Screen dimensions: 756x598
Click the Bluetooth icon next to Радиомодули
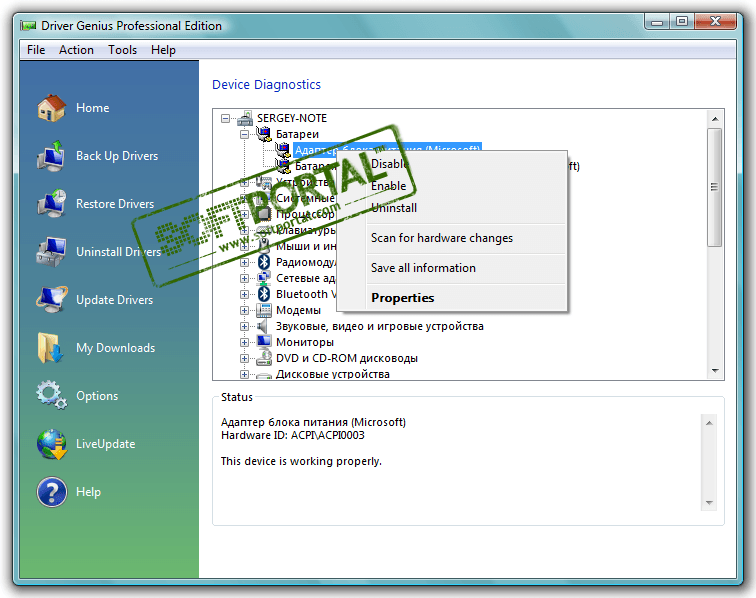pos(264,262)
